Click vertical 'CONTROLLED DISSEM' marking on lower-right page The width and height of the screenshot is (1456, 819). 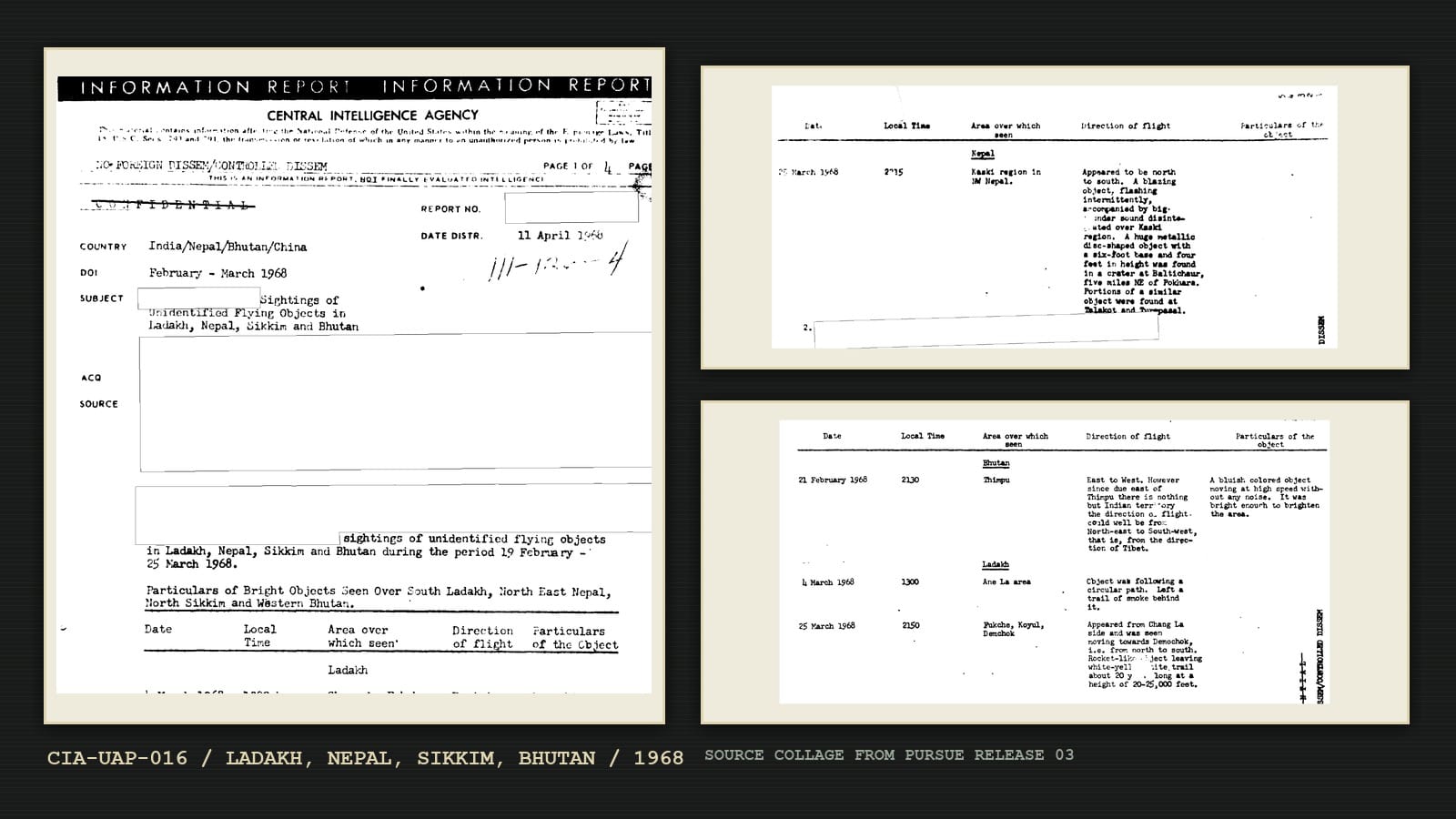point(1321,657)
